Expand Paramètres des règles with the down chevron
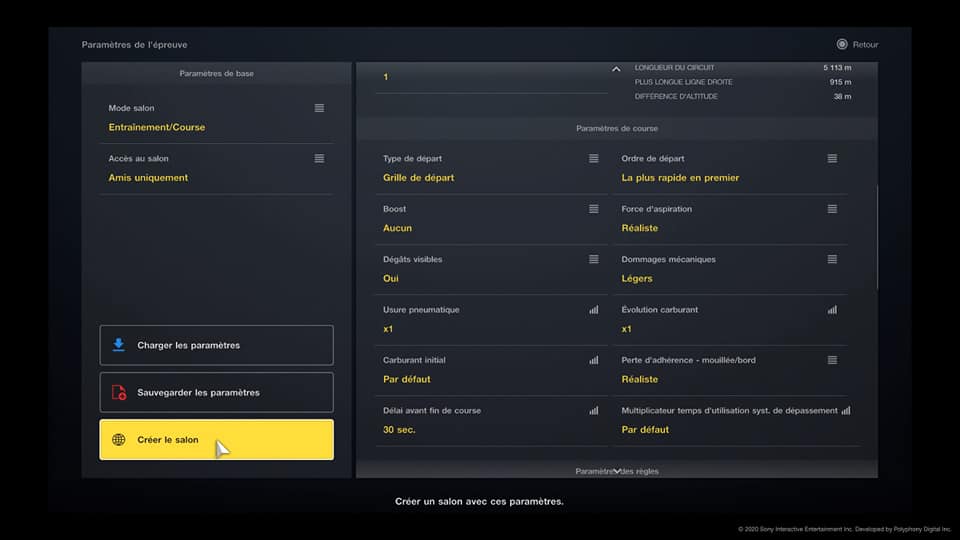The width and height of the screenshot is (960, 540). [x=617, y=471]
